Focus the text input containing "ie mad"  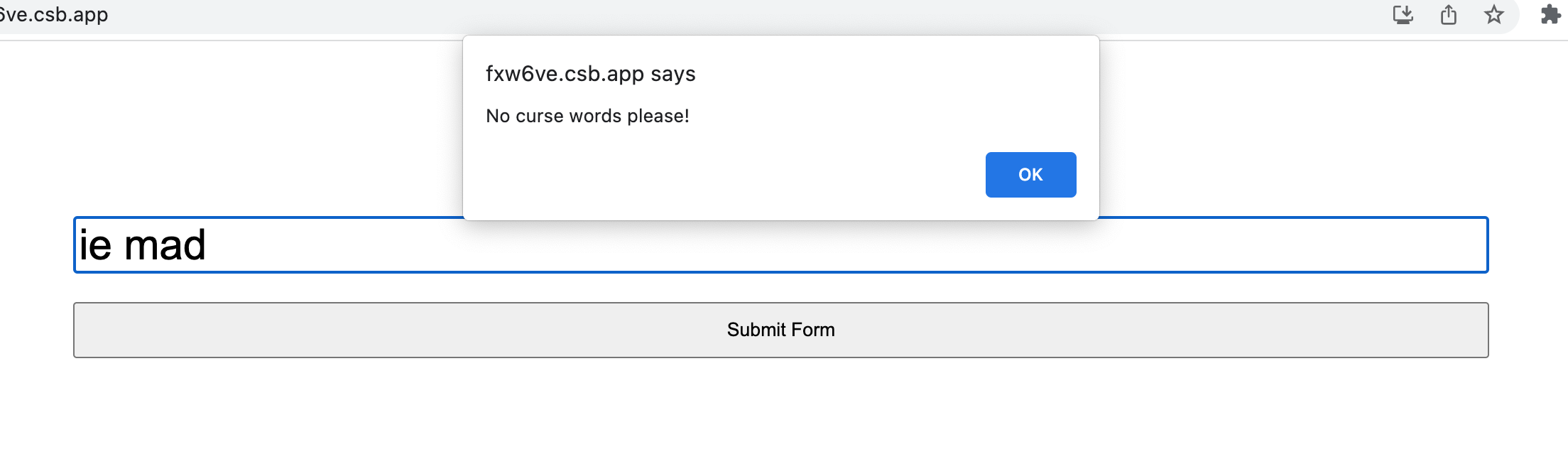coord(780,244)
